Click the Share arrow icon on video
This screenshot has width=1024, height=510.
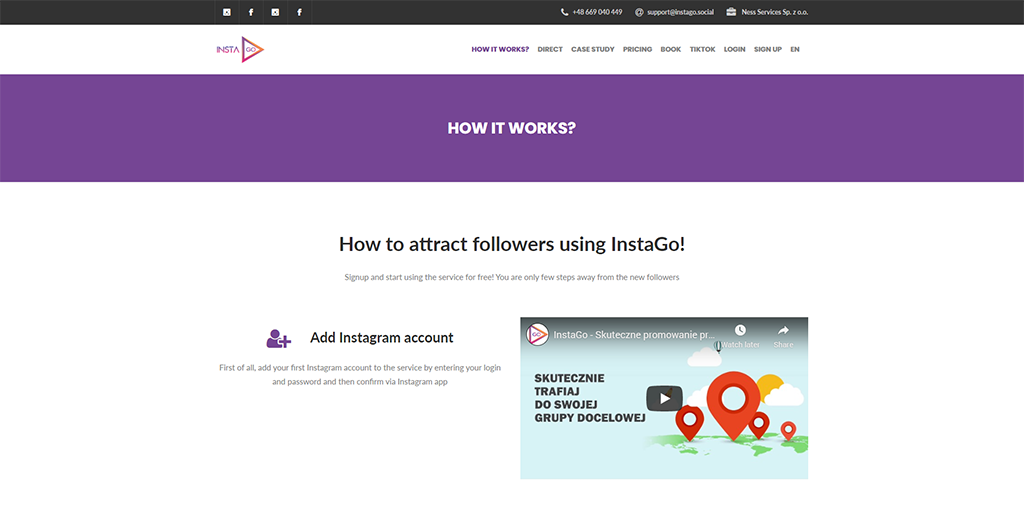pos(783,330)
